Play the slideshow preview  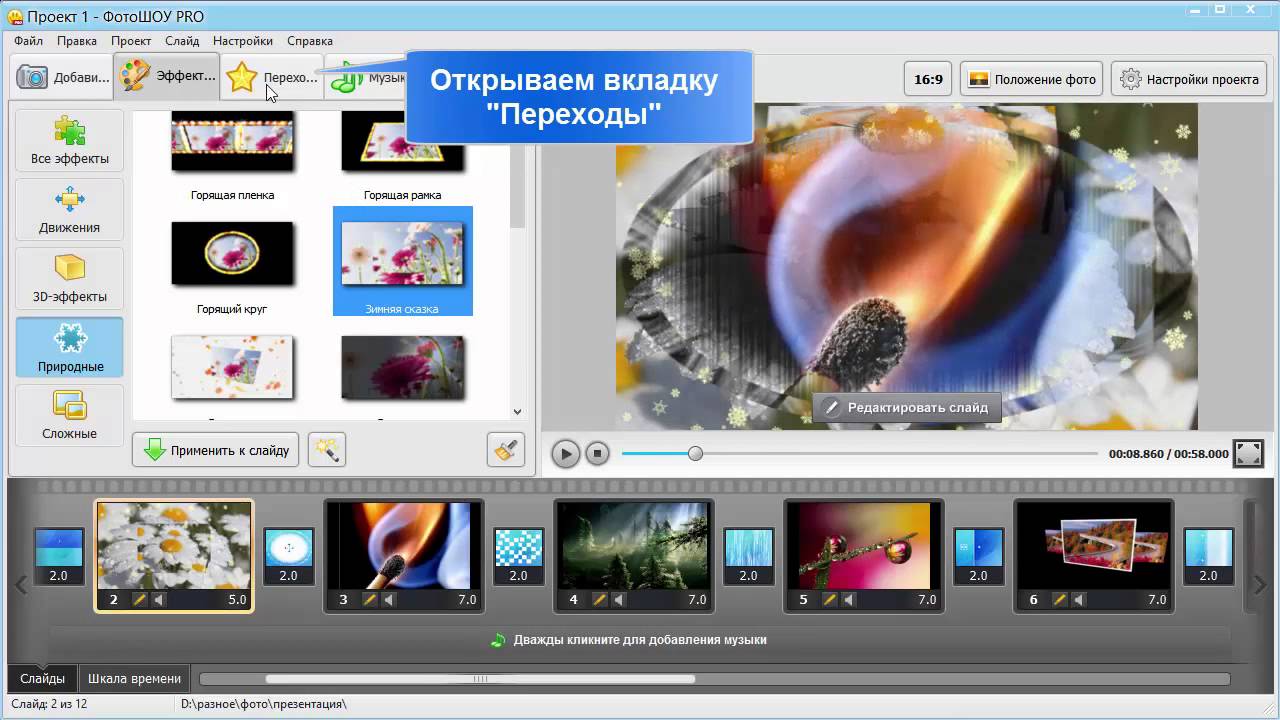(565, 454)
